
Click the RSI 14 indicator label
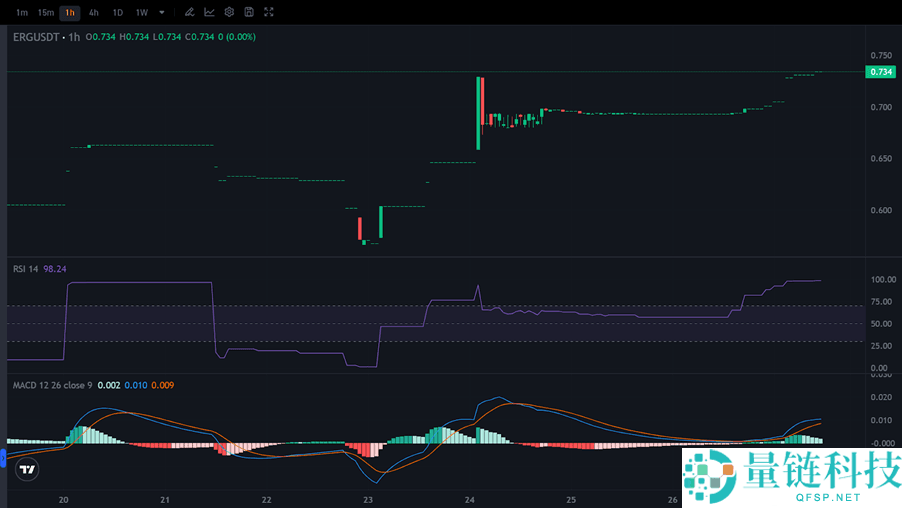click(x=26, y=269)
